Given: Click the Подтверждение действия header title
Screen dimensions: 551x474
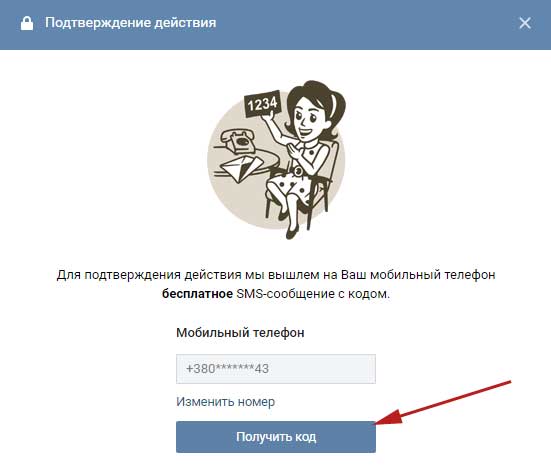Looking at the screenshot, I should click(131, 23).
